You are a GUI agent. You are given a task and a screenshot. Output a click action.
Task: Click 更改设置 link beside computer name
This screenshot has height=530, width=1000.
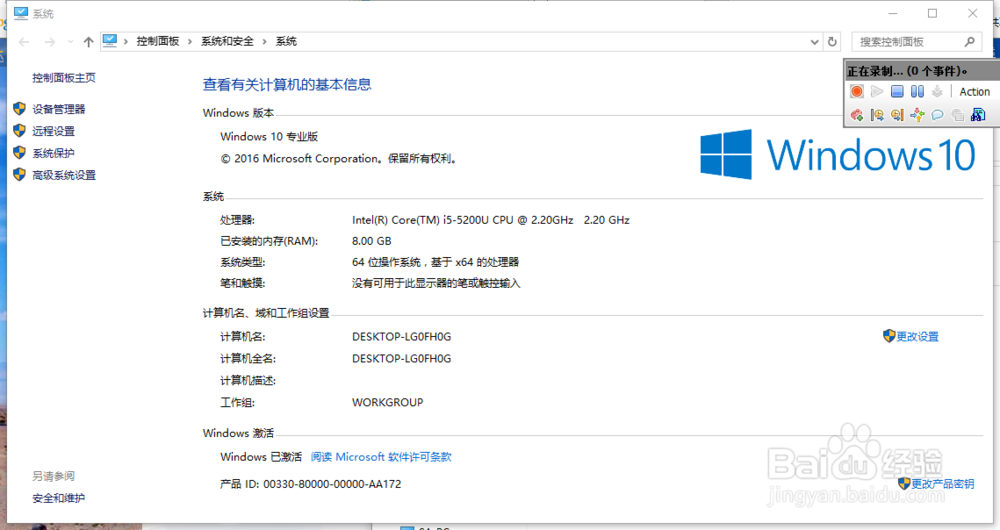point(917,336)
